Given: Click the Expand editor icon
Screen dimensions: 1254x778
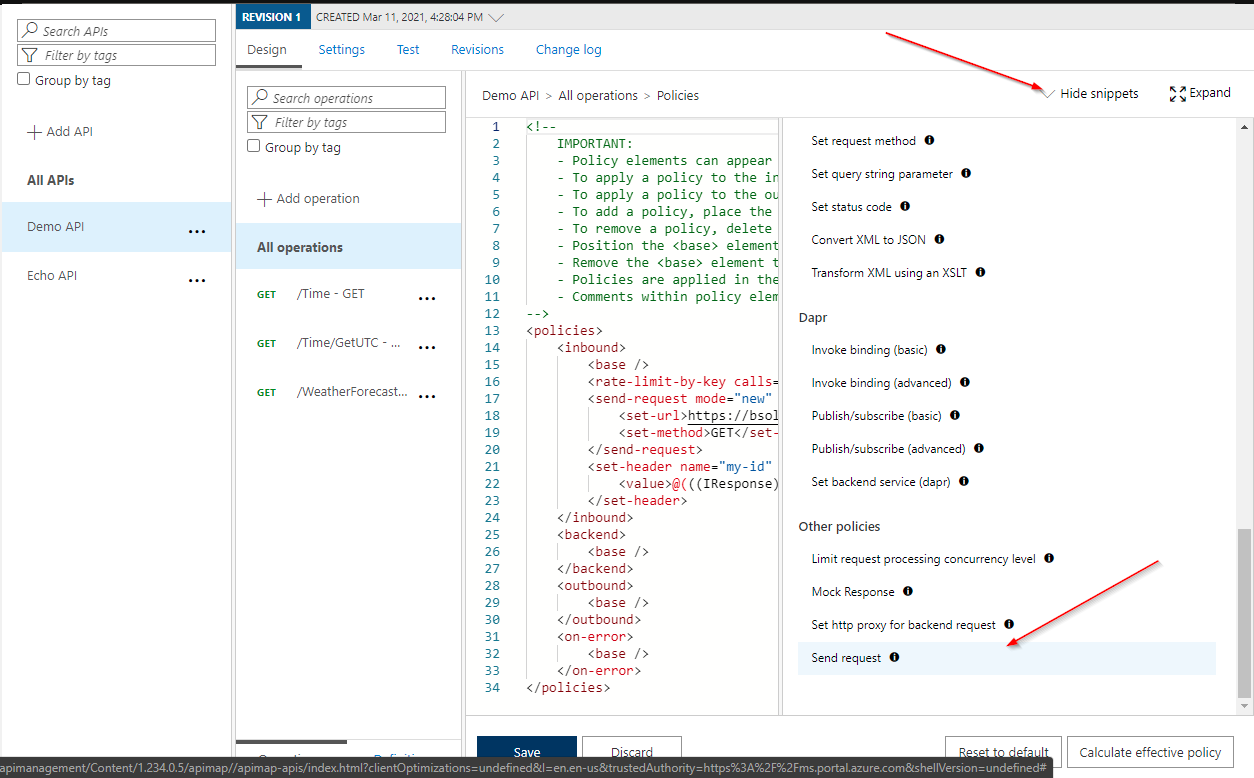Looking at the screenshot, I should [x=1177, y=93].
